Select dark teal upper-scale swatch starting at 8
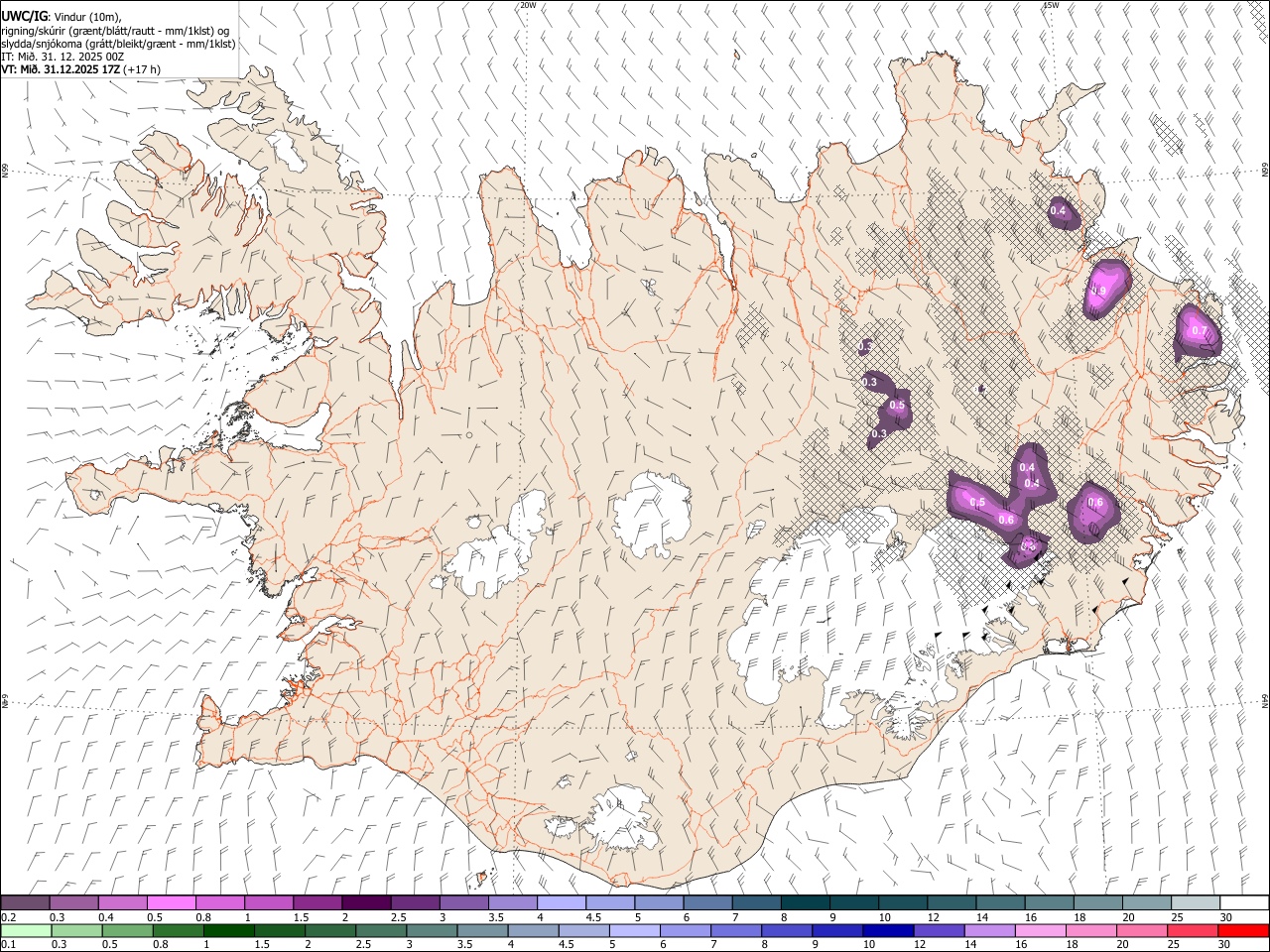The image size is (1270, 952). point(806,902)
